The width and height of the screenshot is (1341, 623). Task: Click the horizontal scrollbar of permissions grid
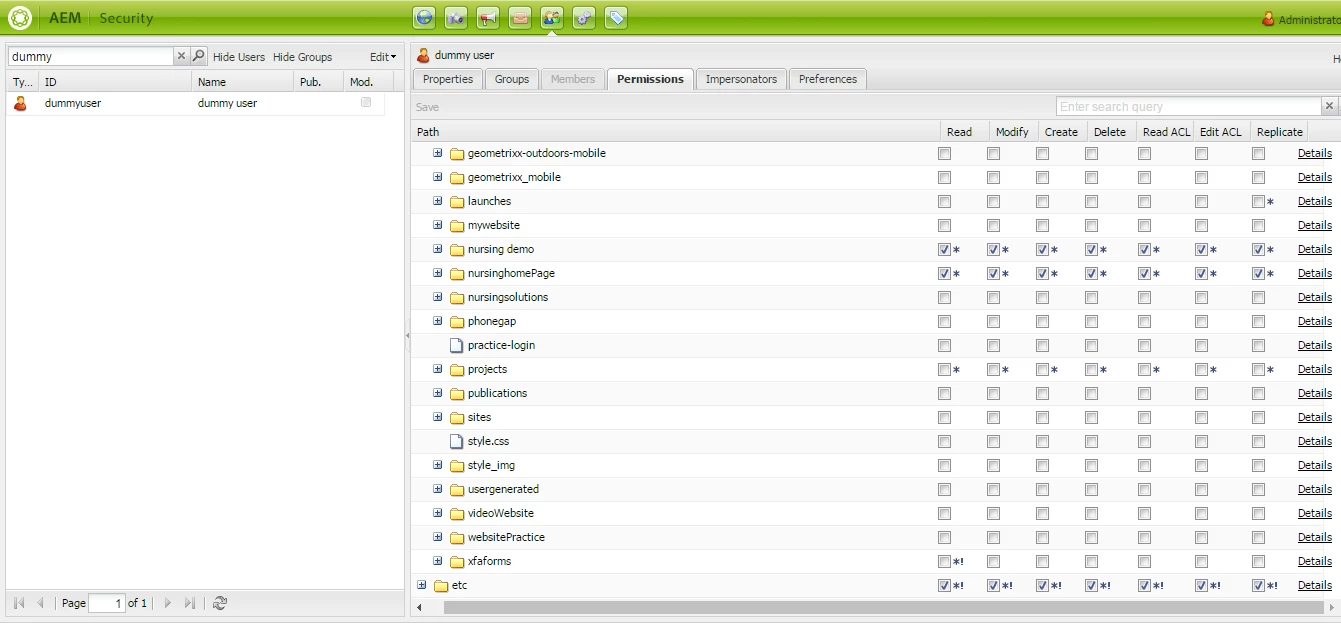(x=883, y=607)
